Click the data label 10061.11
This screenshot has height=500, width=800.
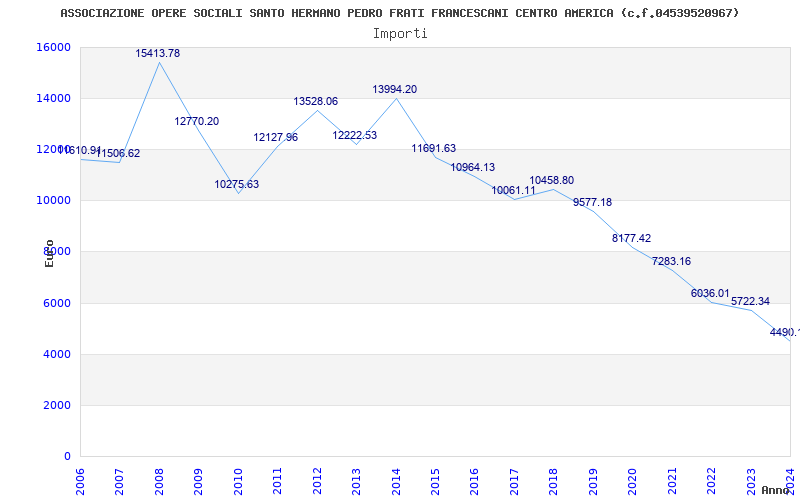coord(513,190)
